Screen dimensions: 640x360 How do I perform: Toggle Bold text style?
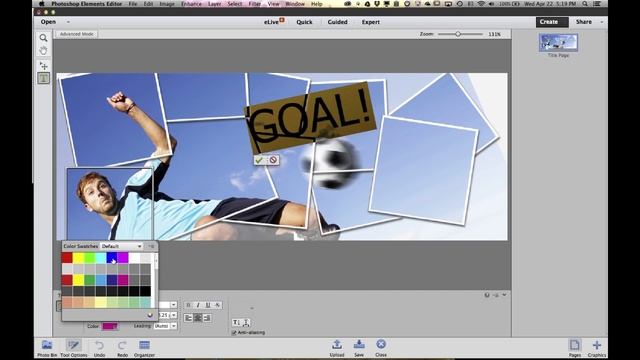(188, 305)
